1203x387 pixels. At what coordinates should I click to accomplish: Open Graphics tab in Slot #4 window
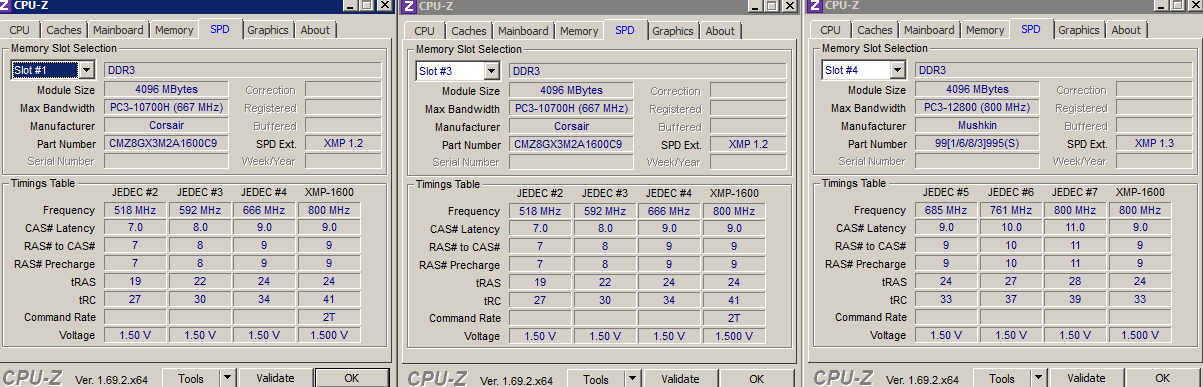tap(1078, 30)
